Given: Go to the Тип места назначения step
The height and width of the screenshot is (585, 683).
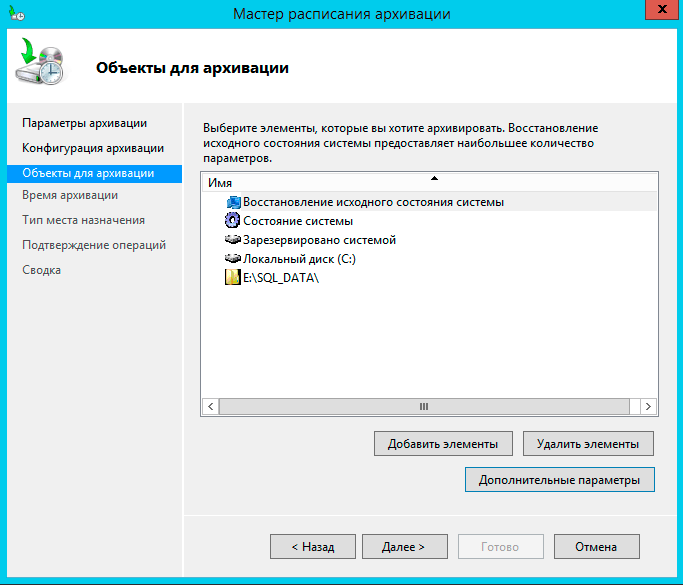Looking at the screenshot, I should click(84, 220).
